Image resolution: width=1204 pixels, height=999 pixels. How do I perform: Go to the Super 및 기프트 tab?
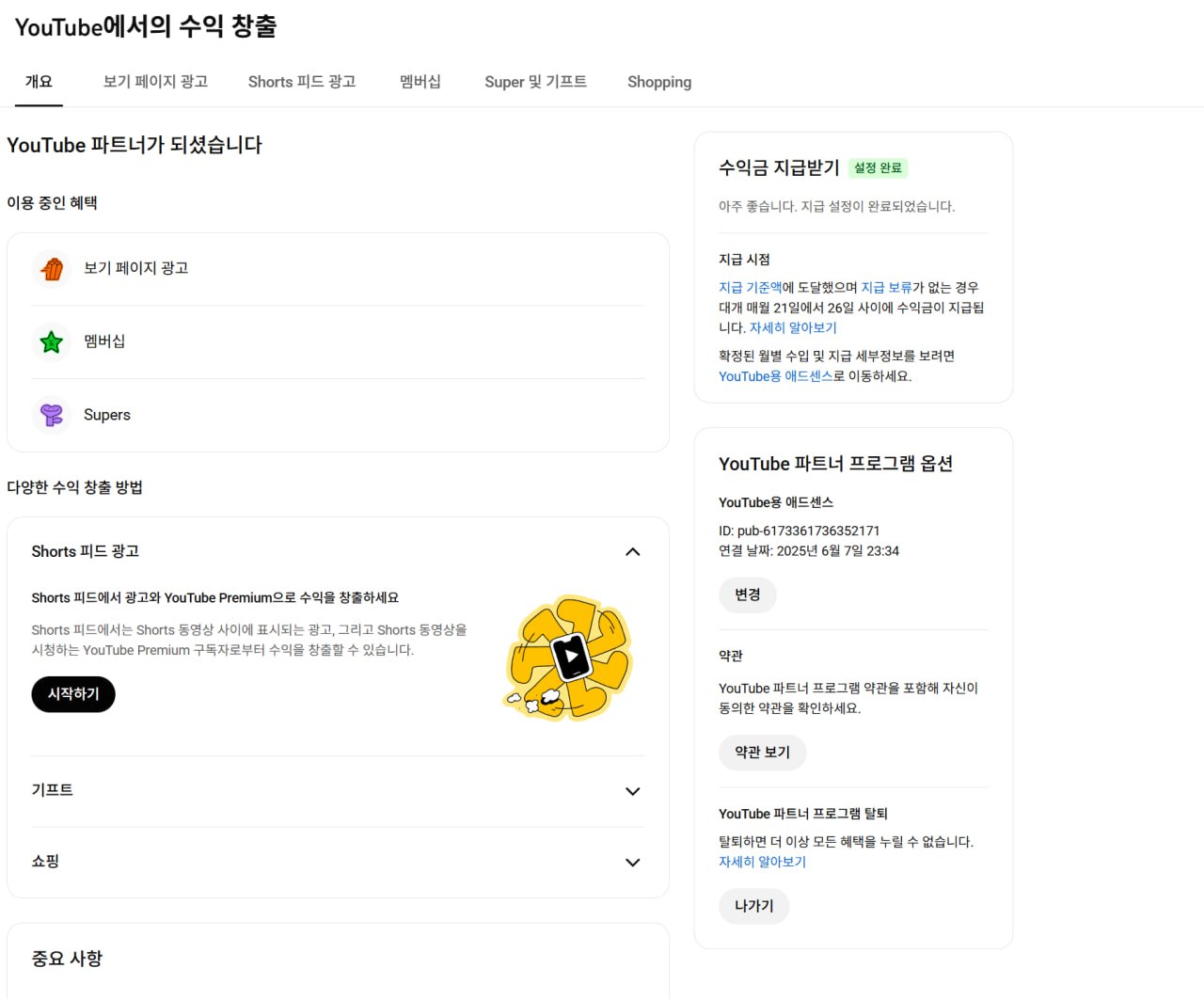(535, 82)
